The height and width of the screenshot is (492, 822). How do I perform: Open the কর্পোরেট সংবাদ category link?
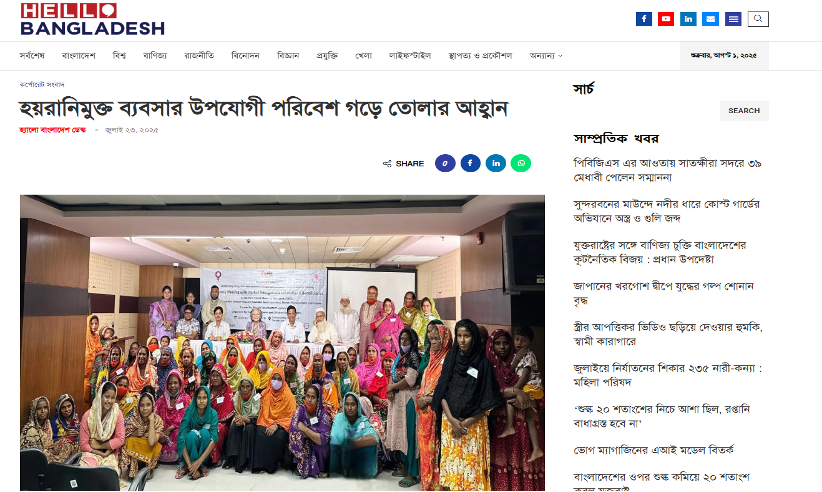click(x=42, y=84)
